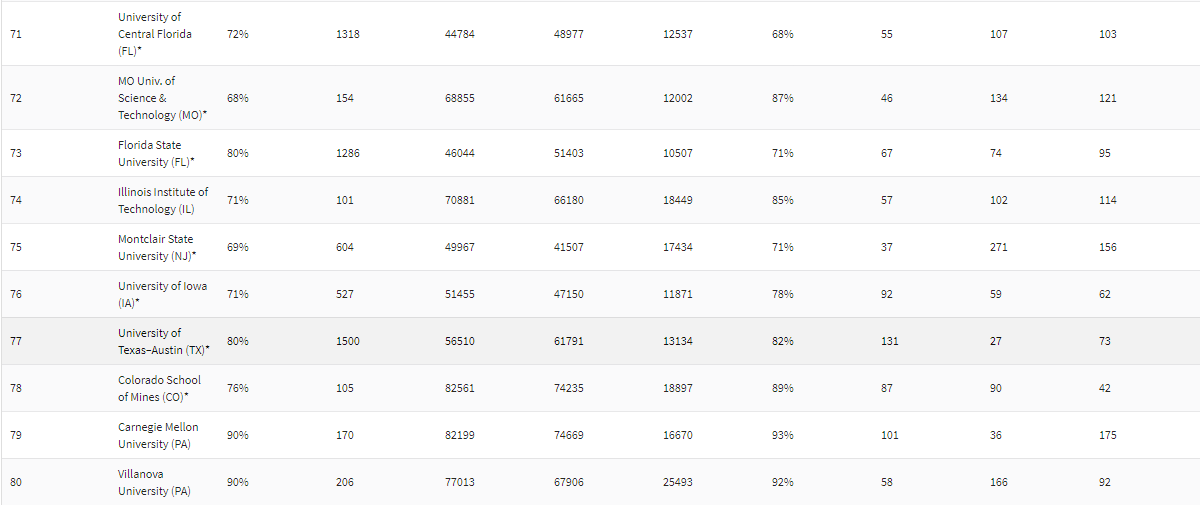Screen dimensions: 1200x505
Task: Open Florida State University (FL) entry
Action: click(x=157, y=153)
